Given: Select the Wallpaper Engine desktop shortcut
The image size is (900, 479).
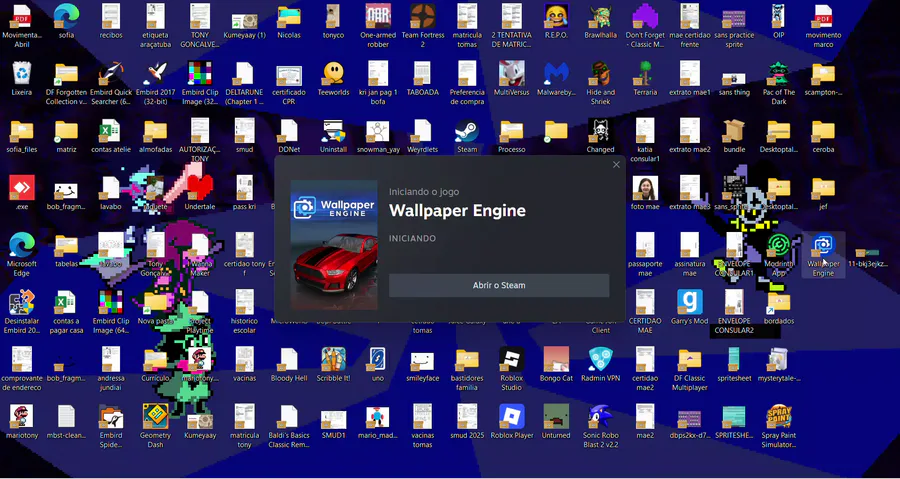Looking at the screenshot, I should pyautogui.click(x=823, y=255).
